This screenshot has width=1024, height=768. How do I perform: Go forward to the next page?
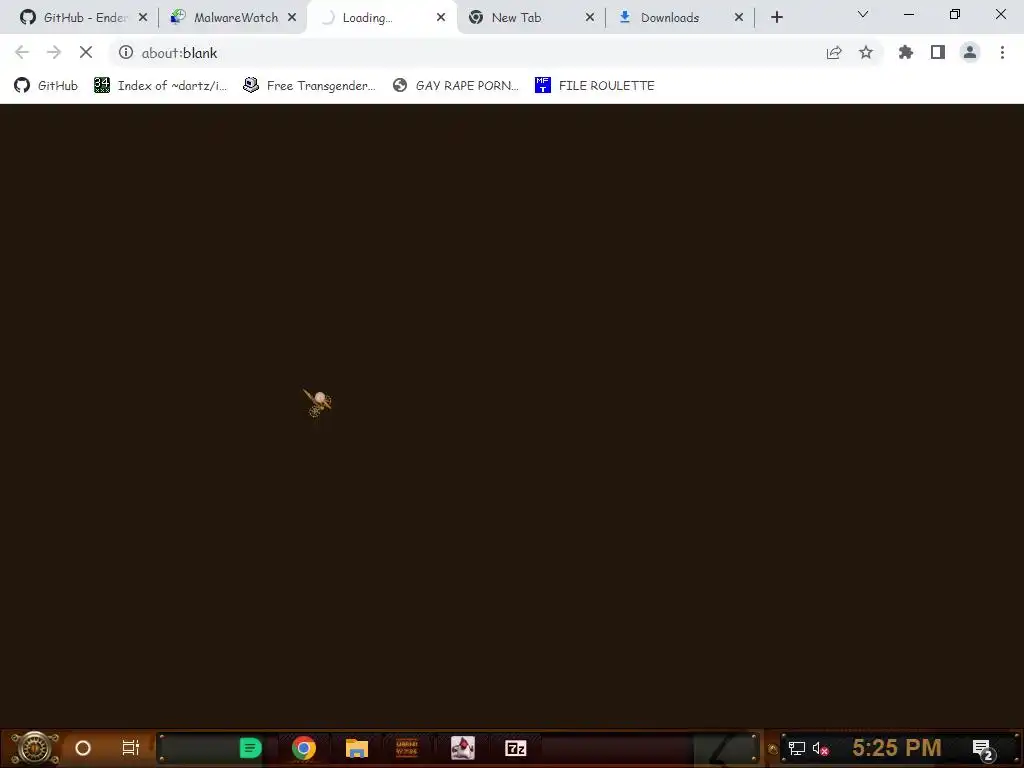pos(54,52)
